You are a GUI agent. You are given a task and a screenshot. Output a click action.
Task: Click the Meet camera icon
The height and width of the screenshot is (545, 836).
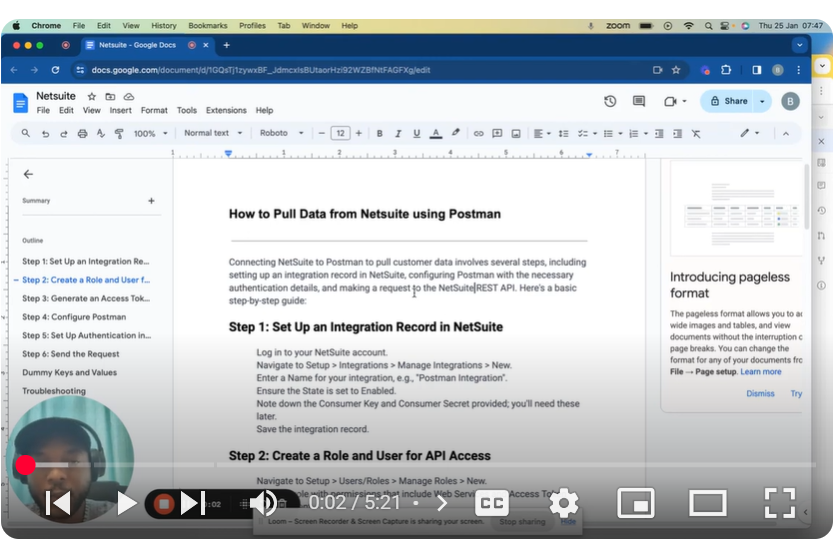tap(670, 101)
